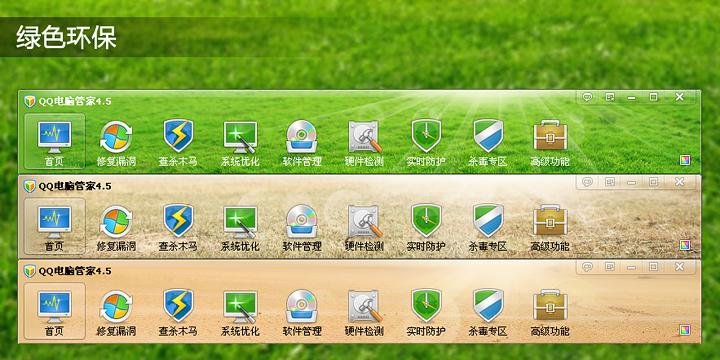
Task: Click feedback speech bubble in dry grass window
Action: (587, 182)
